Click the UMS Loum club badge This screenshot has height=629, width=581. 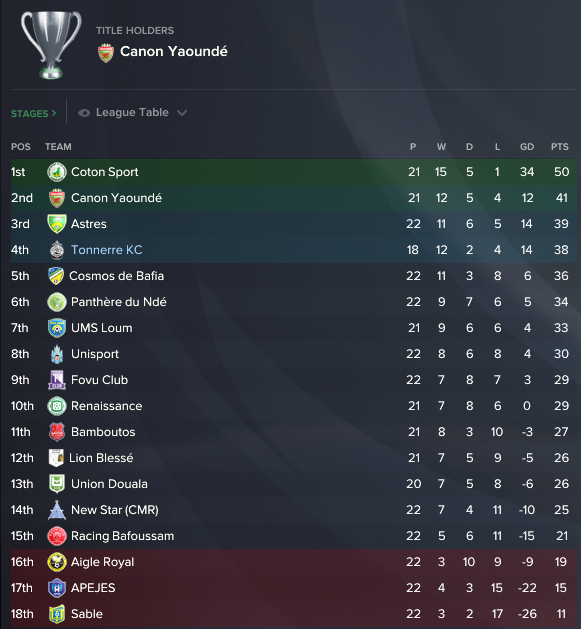click(57, 328)
